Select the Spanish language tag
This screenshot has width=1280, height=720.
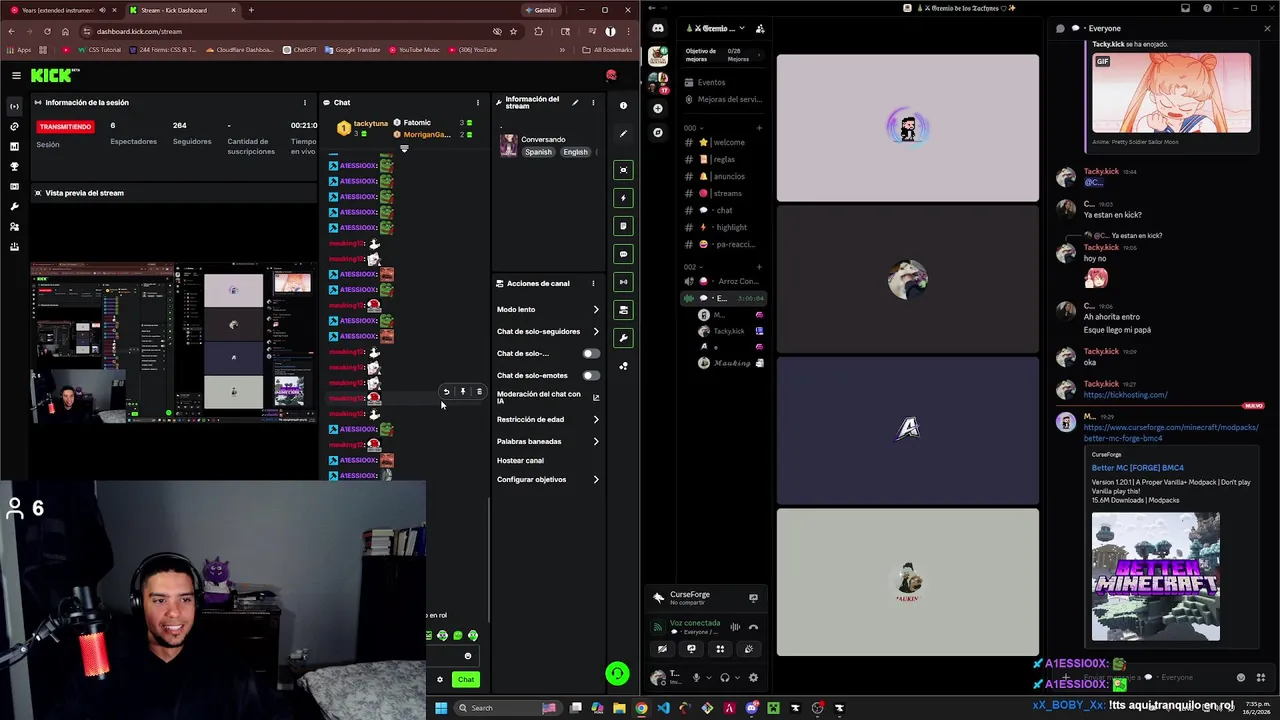click(x=538, y=152)
